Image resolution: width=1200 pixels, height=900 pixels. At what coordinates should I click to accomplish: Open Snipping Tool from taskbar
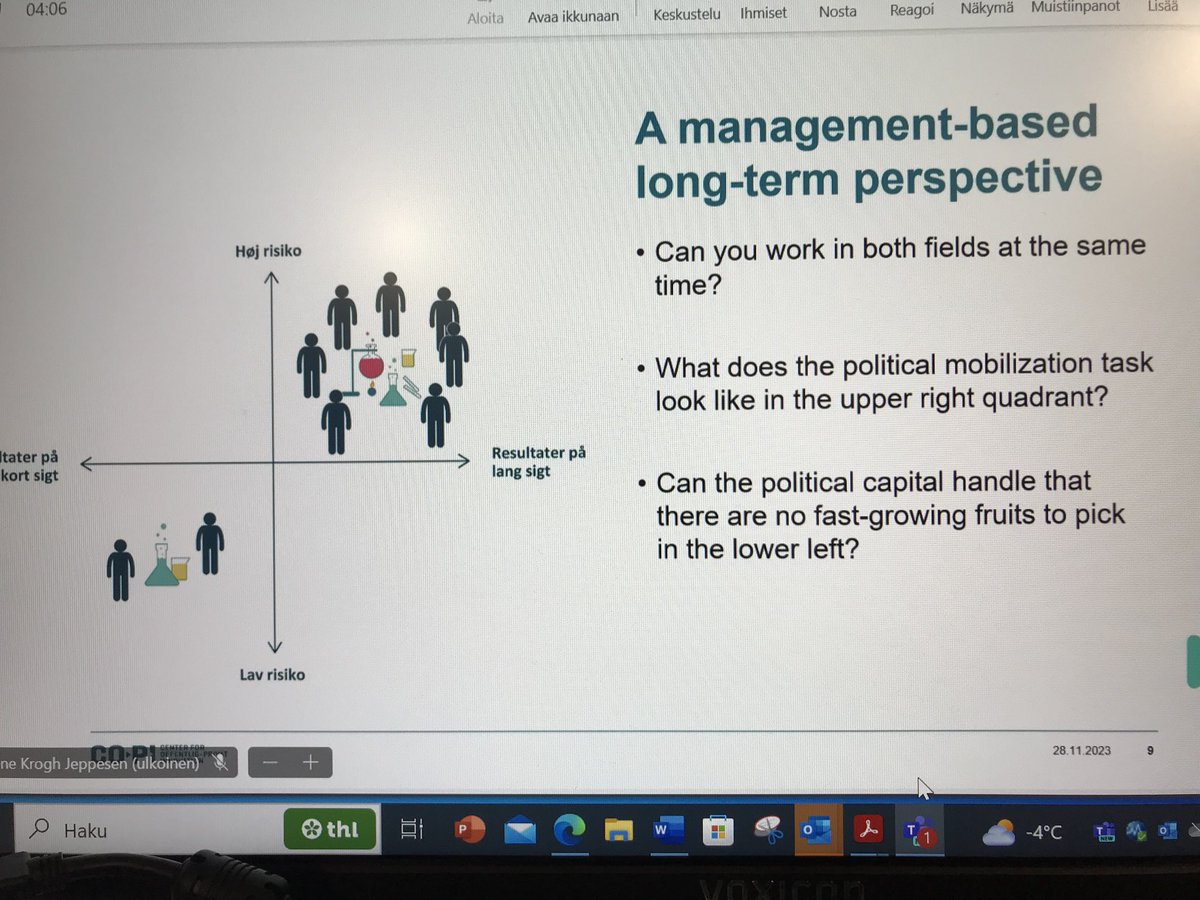point(767,831)
